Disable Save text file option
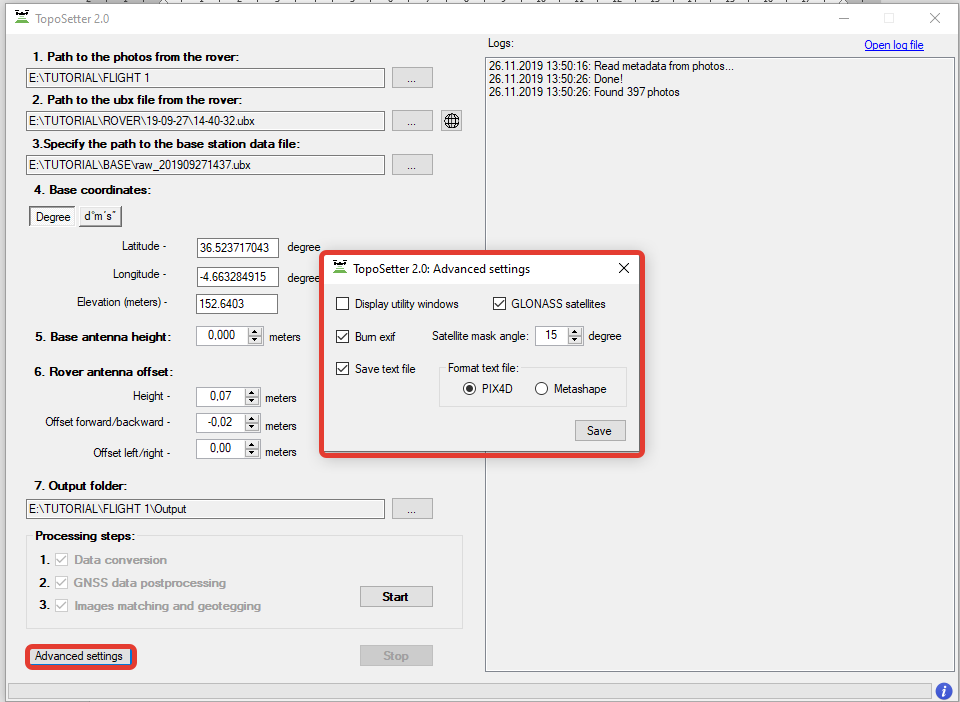960x702 pixels. 344,369
